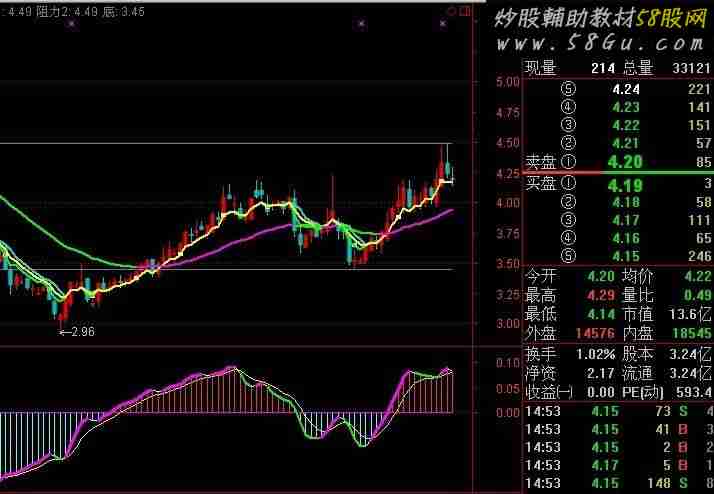The height and width of the screenshot is (494, 714).
Task: Click the 量比 value 0.49
Action: 698,295
